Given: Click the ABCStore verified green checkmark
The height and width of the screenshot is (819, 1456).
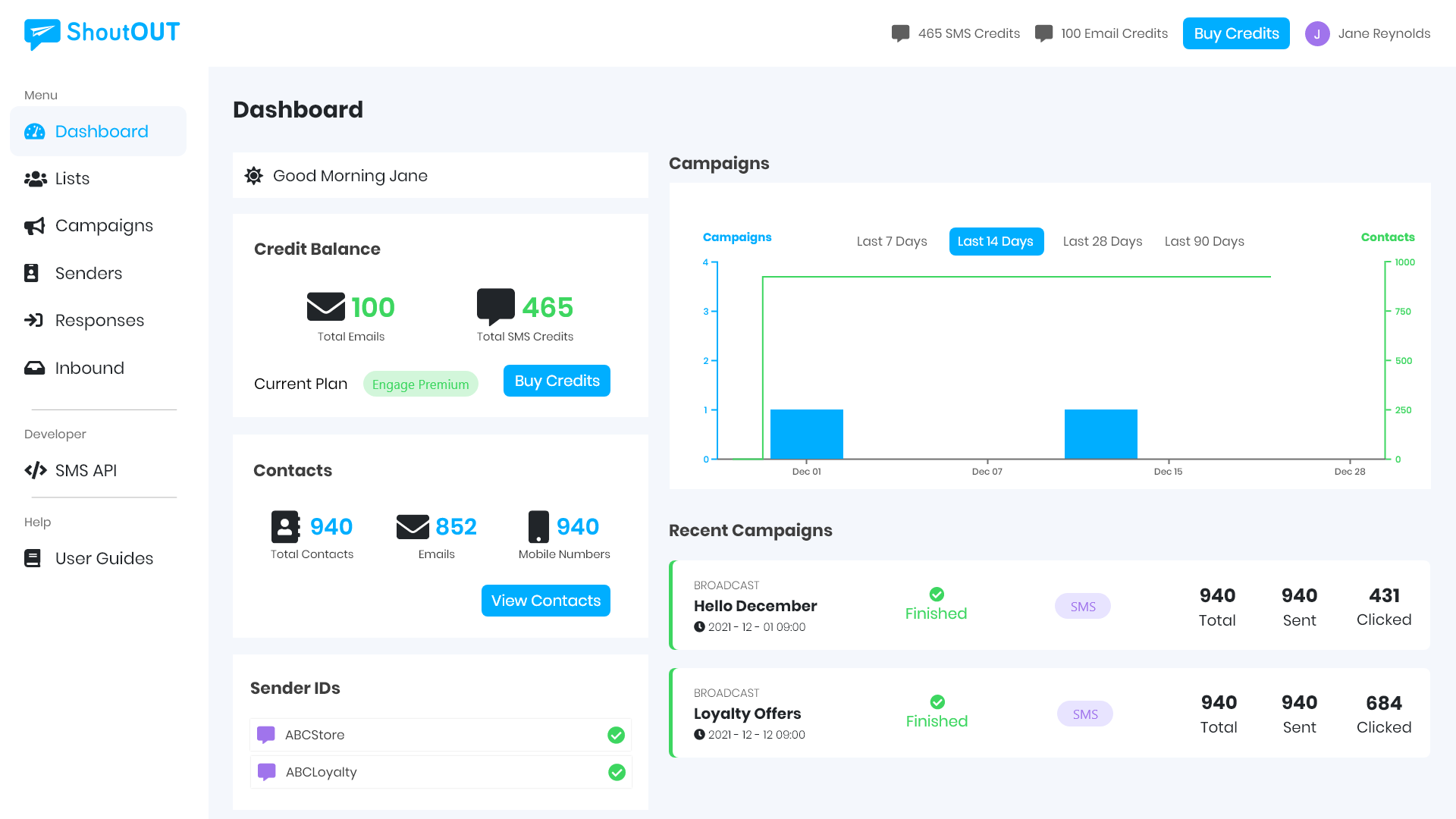Looking at the screenshot, I should point(616,735).
